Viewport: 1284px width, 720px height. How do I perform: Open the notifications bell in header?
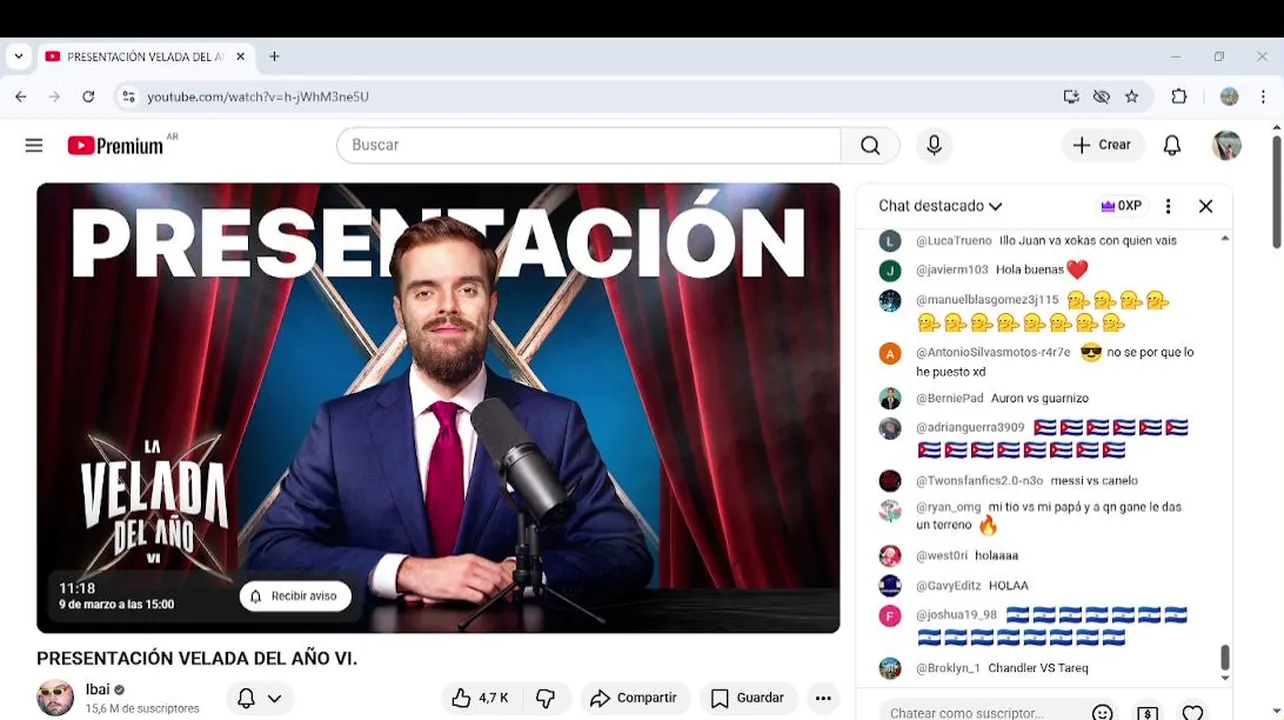(1172, 146)
